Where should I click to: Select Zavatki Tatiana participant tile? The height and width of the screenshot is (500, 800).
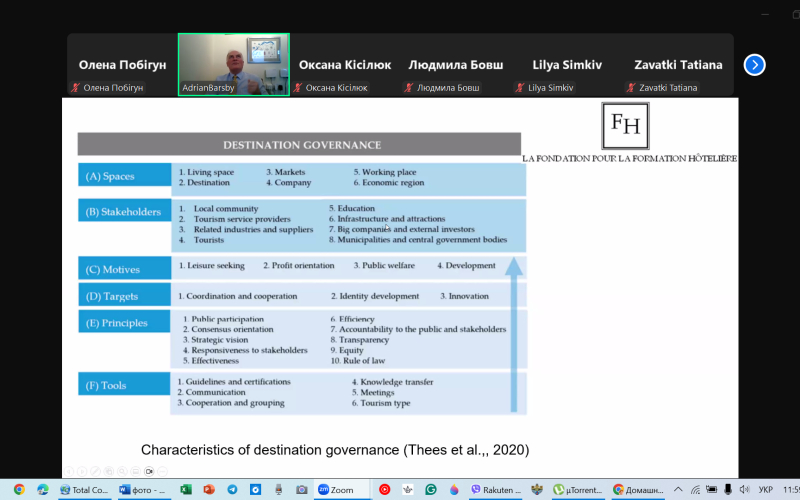pyautogui.click(x=678, y=65)
